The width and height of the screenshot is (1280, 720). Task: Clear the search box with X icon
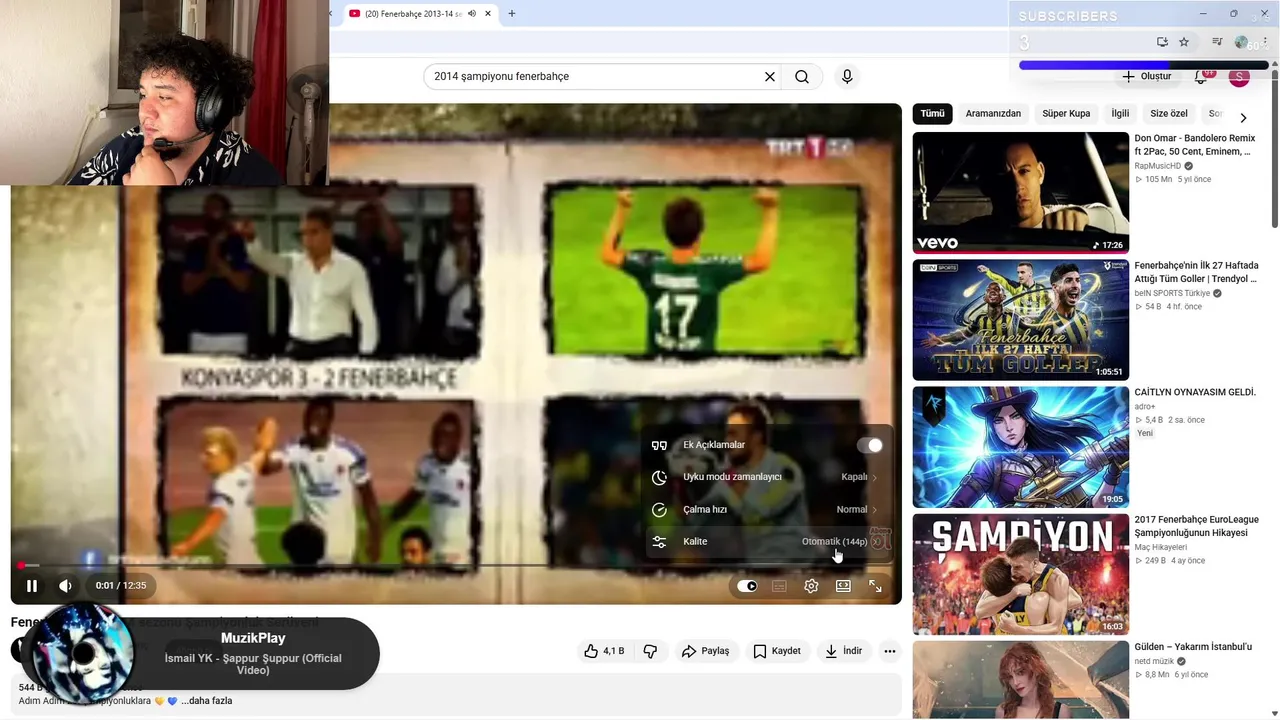pyautogui.click(x=770, y=76)
